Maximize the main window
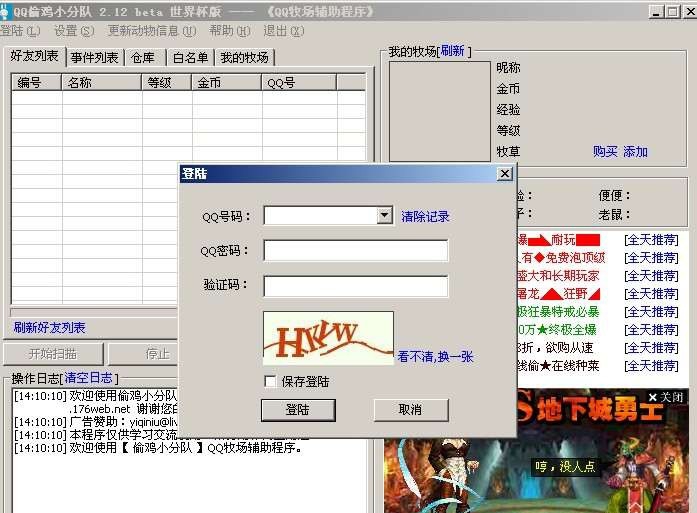This screenshot has height=513, width=697. (672, 12)
